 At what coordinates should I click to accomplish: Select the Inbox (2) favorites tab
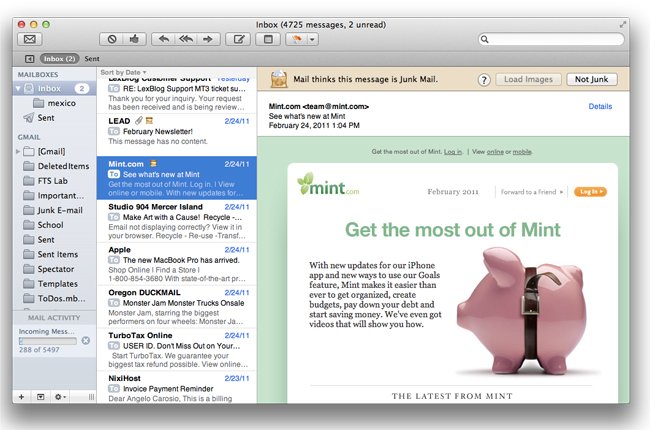point(59,59)
